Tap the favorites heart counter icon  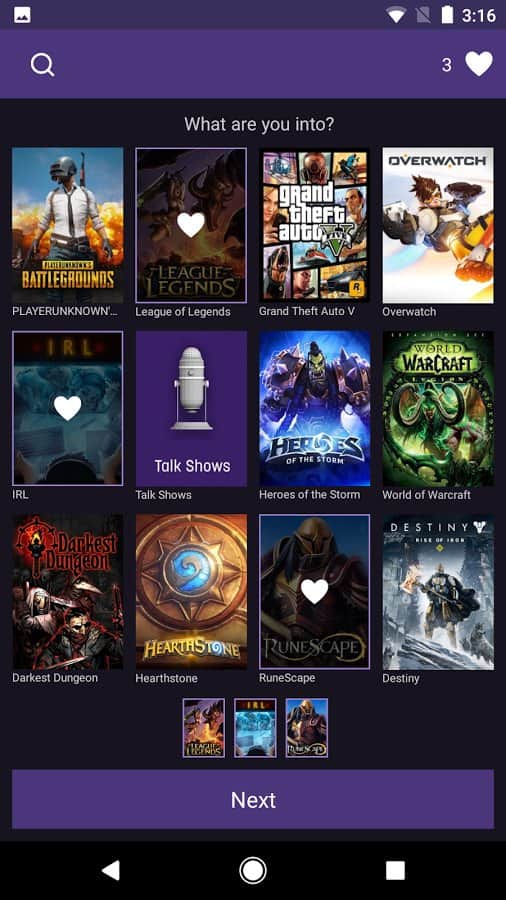(x=478, y=64)
